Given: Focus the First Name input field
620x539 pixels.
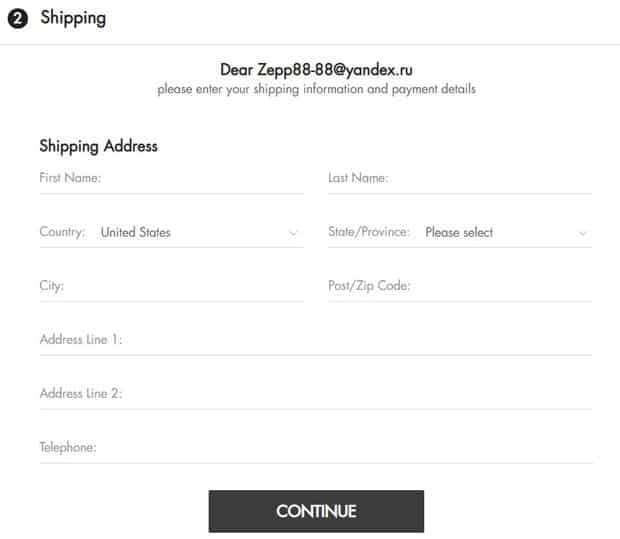Looking at the screenshot, I should click(x=200, y=178).
